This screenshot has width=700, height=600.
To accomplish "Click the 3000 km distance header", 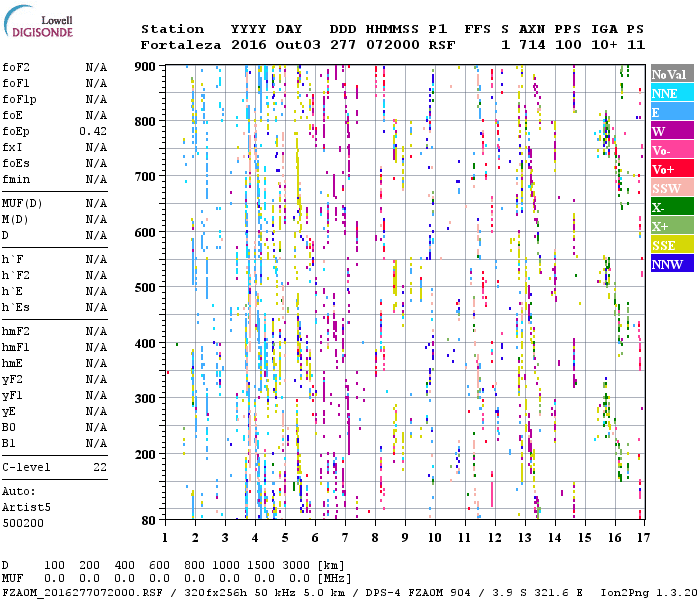I will [x=296, y=566].
